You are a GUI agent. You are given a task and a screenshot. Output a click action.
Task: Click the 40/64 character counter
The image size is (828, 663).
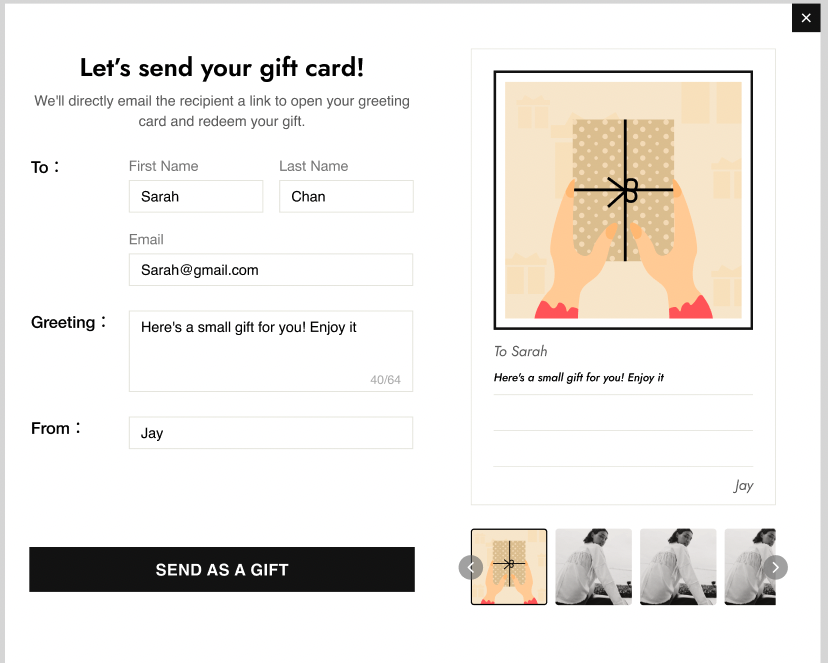pos(385,380)
